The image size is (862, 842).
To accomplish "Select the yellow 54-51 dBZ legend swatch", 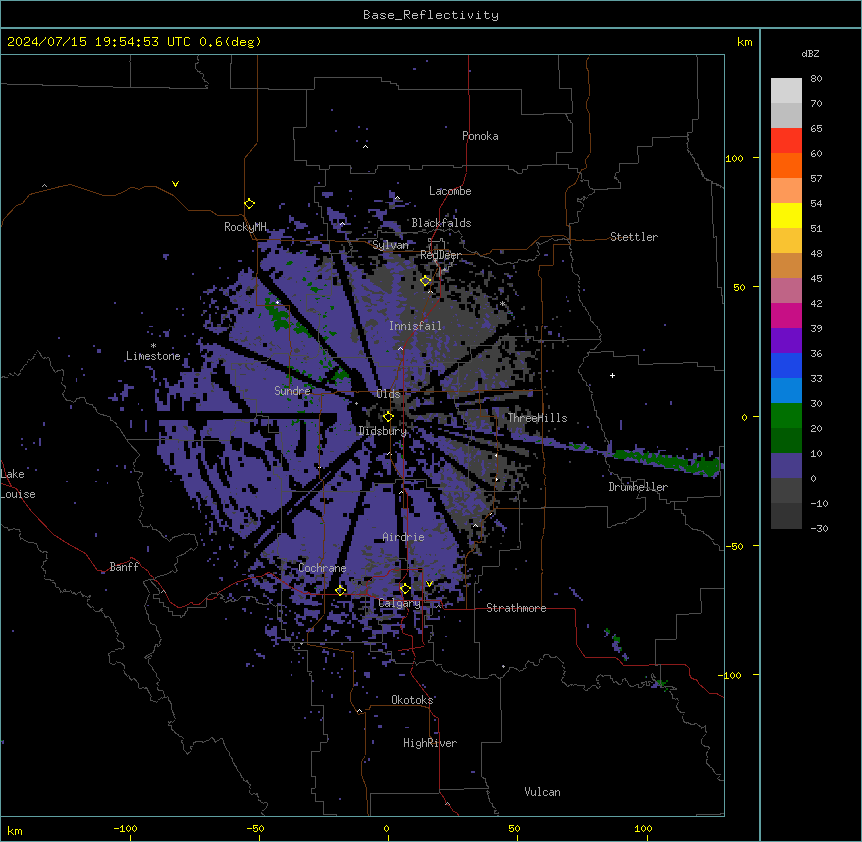I will click(786, 215).
